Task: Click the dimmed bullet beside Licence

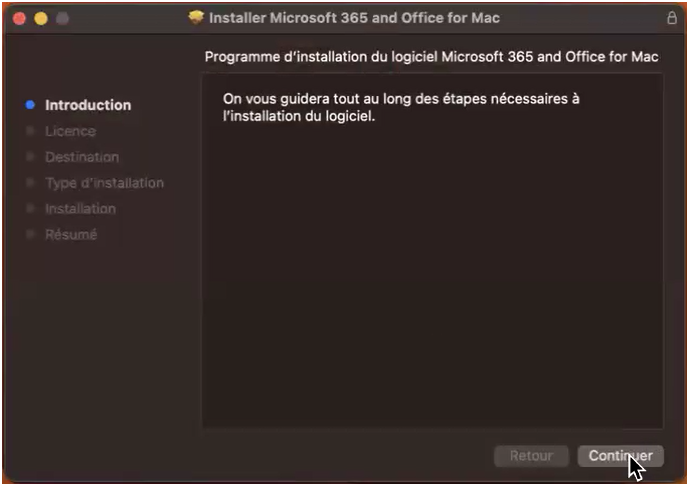Action: [30, 131]
